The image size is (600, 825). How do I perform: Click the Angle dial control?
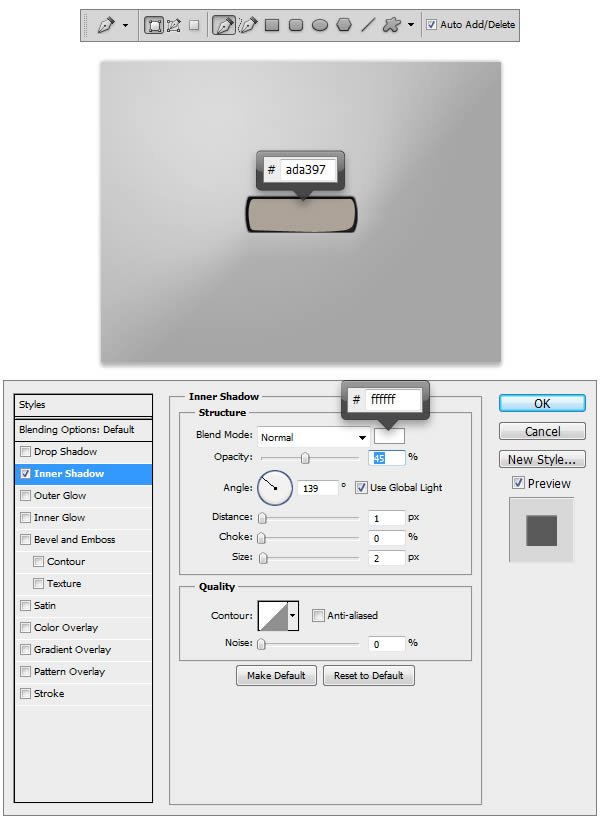pyautogui.click(x=275, y=488)
